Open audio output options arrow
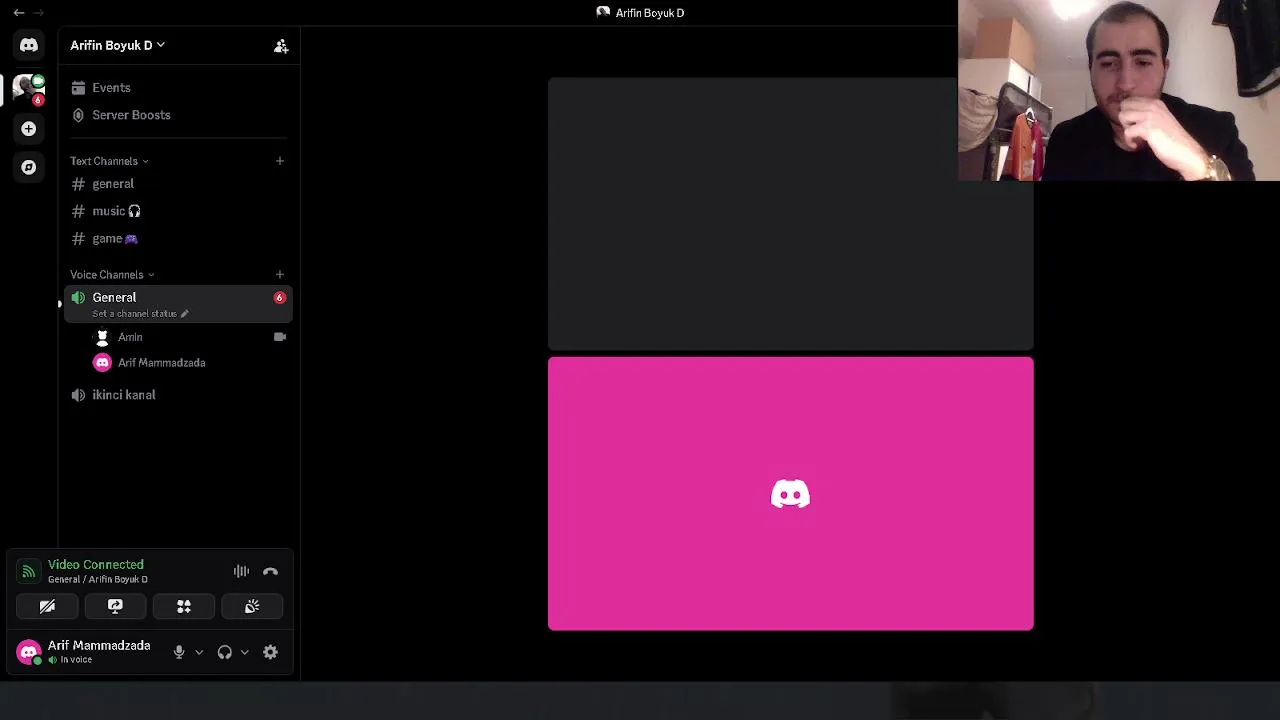Screen dimensions: 1280x720 [x=244, y=652]
